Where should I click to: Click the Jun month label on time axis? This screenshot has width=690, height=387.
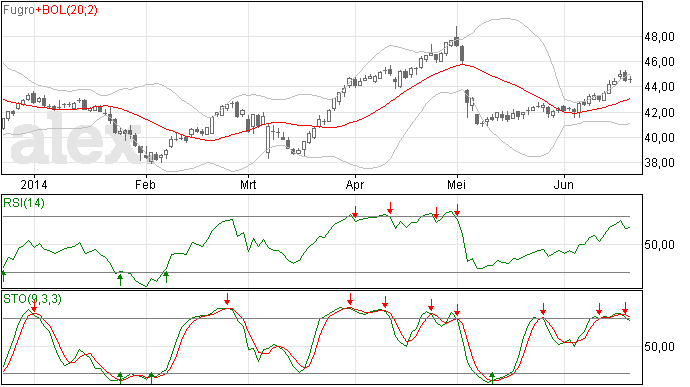click(564, 184)
